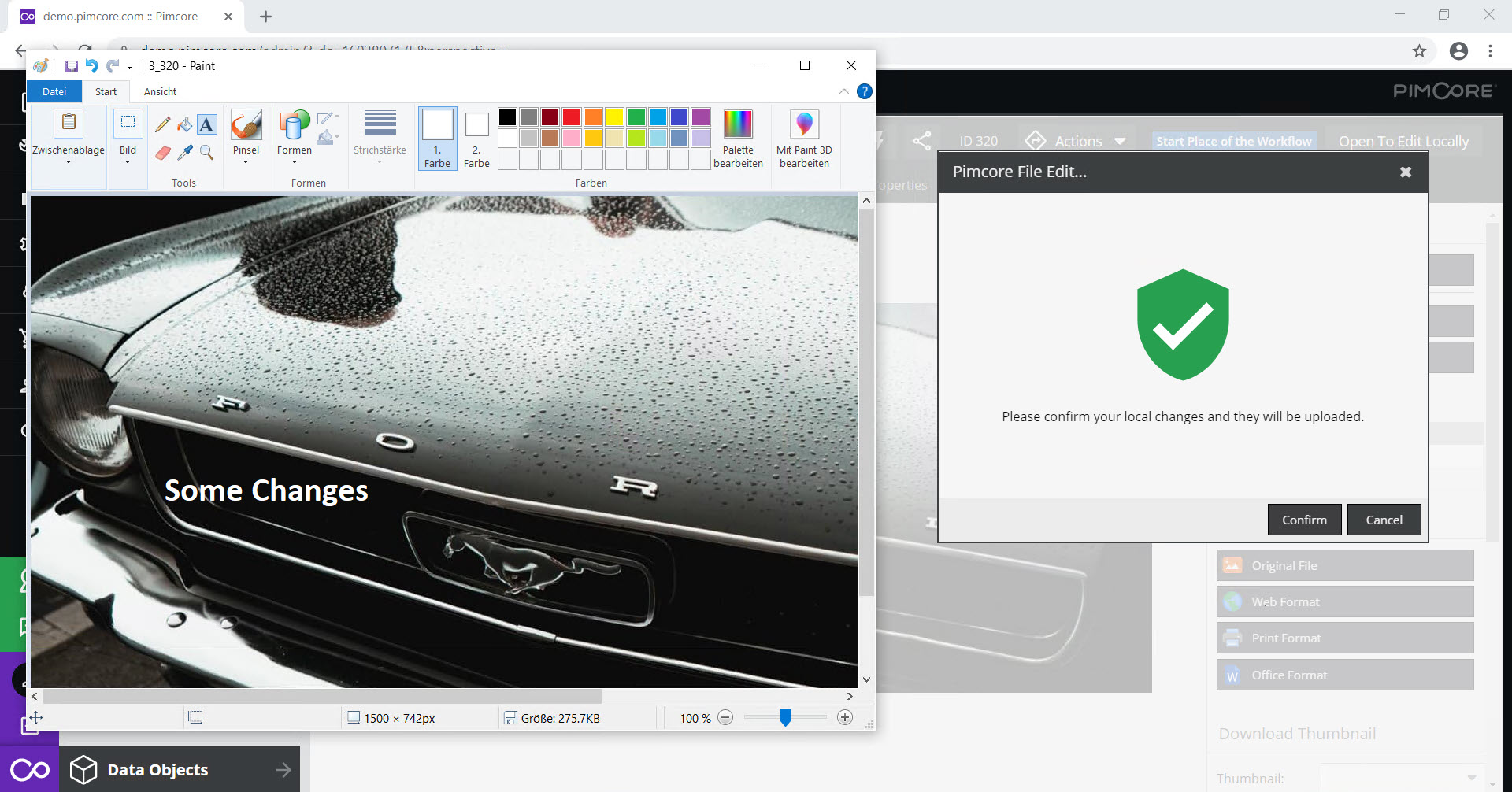Click the Chrome profile avatar icon

[x=1458, y=51]
